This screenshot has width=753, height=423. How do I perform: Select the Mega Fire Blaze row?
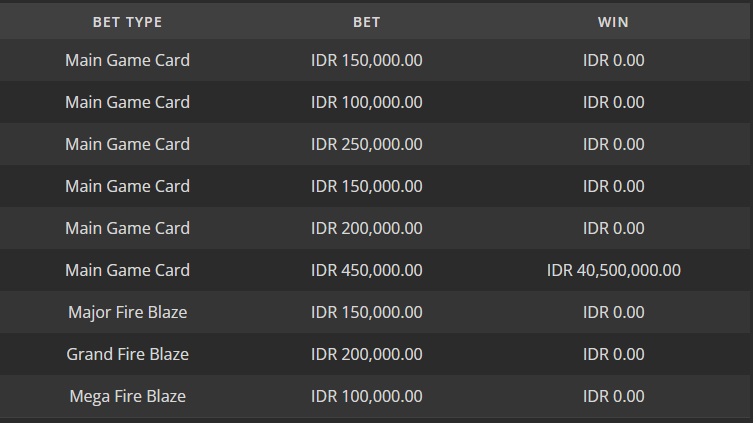pos(375,396)
